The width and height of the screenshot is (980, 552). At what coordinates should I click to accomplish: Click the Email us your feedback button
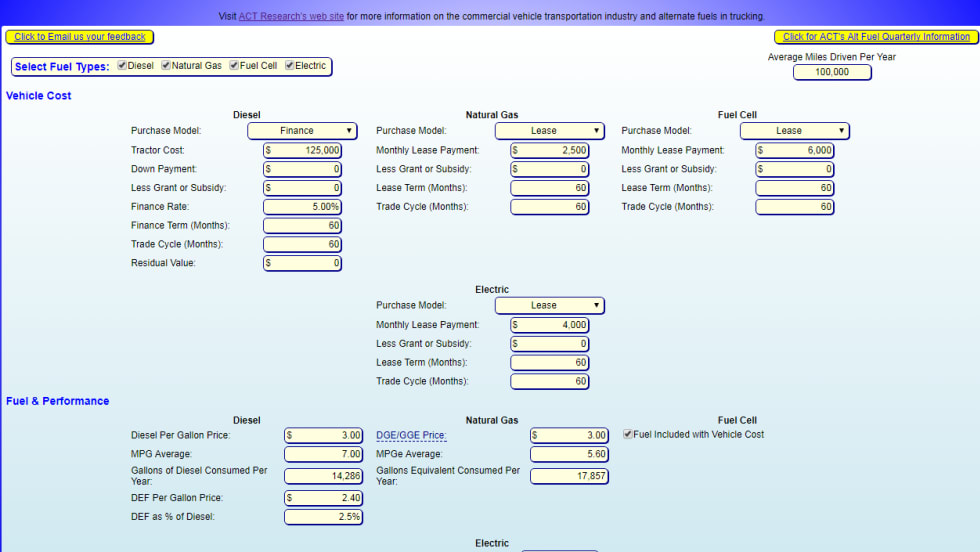click(x=79, y=37)
